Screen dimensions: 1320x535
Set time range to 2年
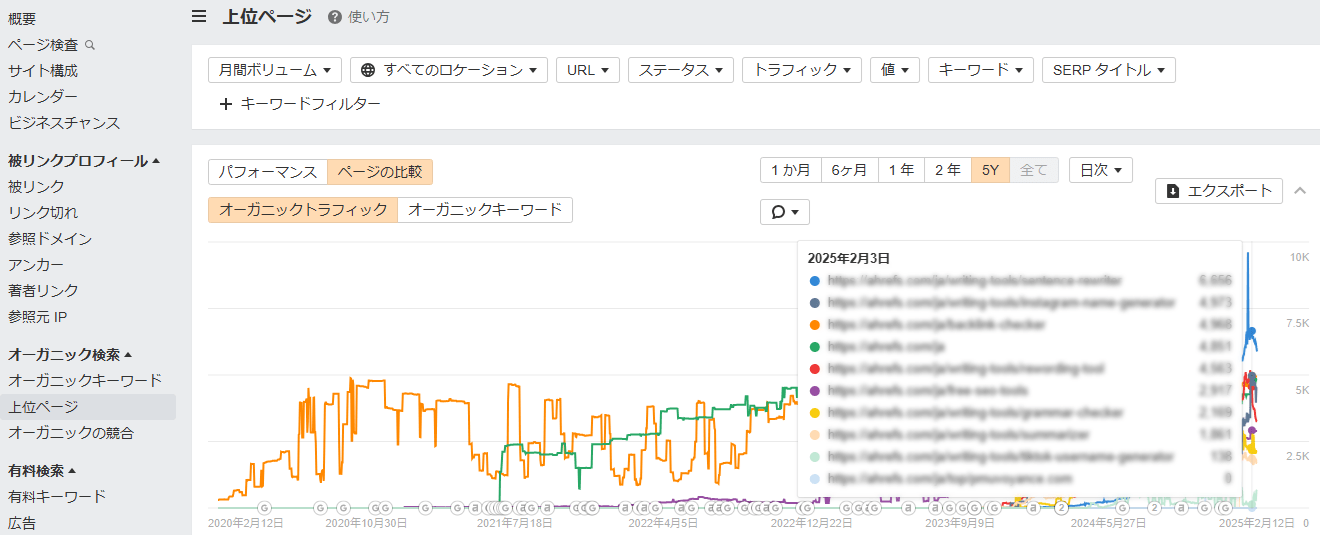click(x=948, y=170)
